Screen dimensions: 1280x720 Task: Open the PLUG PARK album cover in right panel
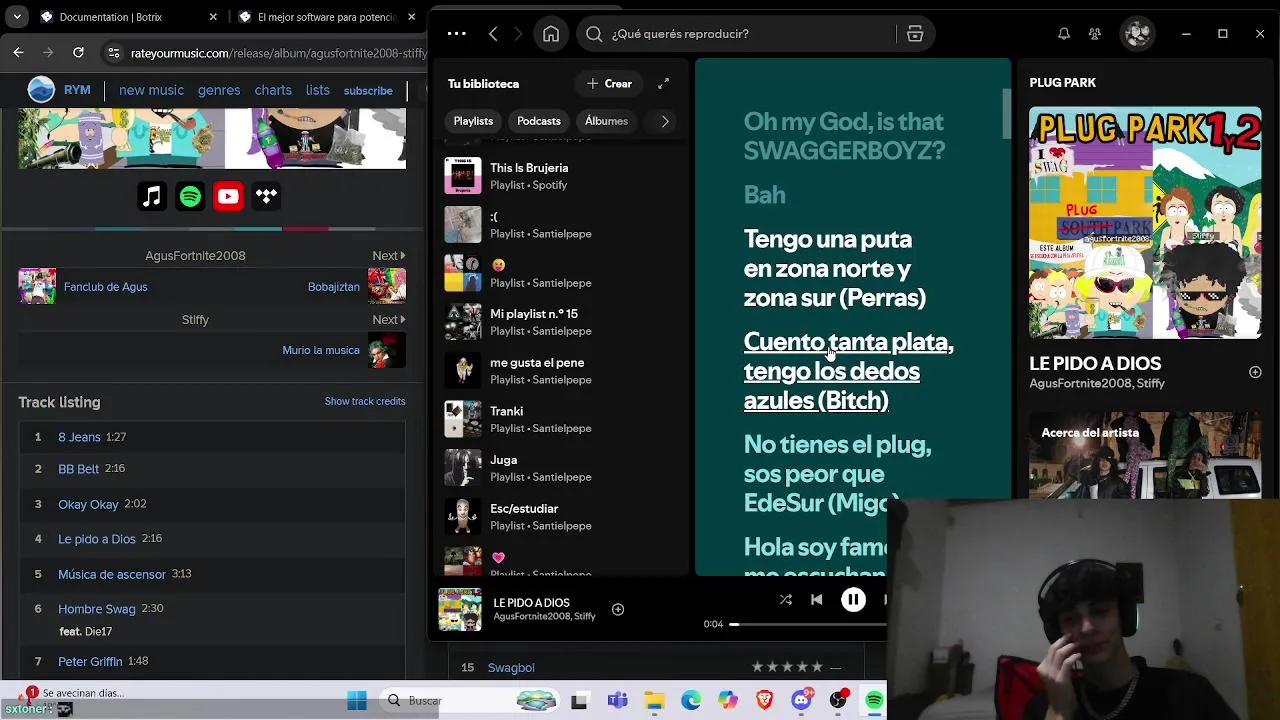1145,223
